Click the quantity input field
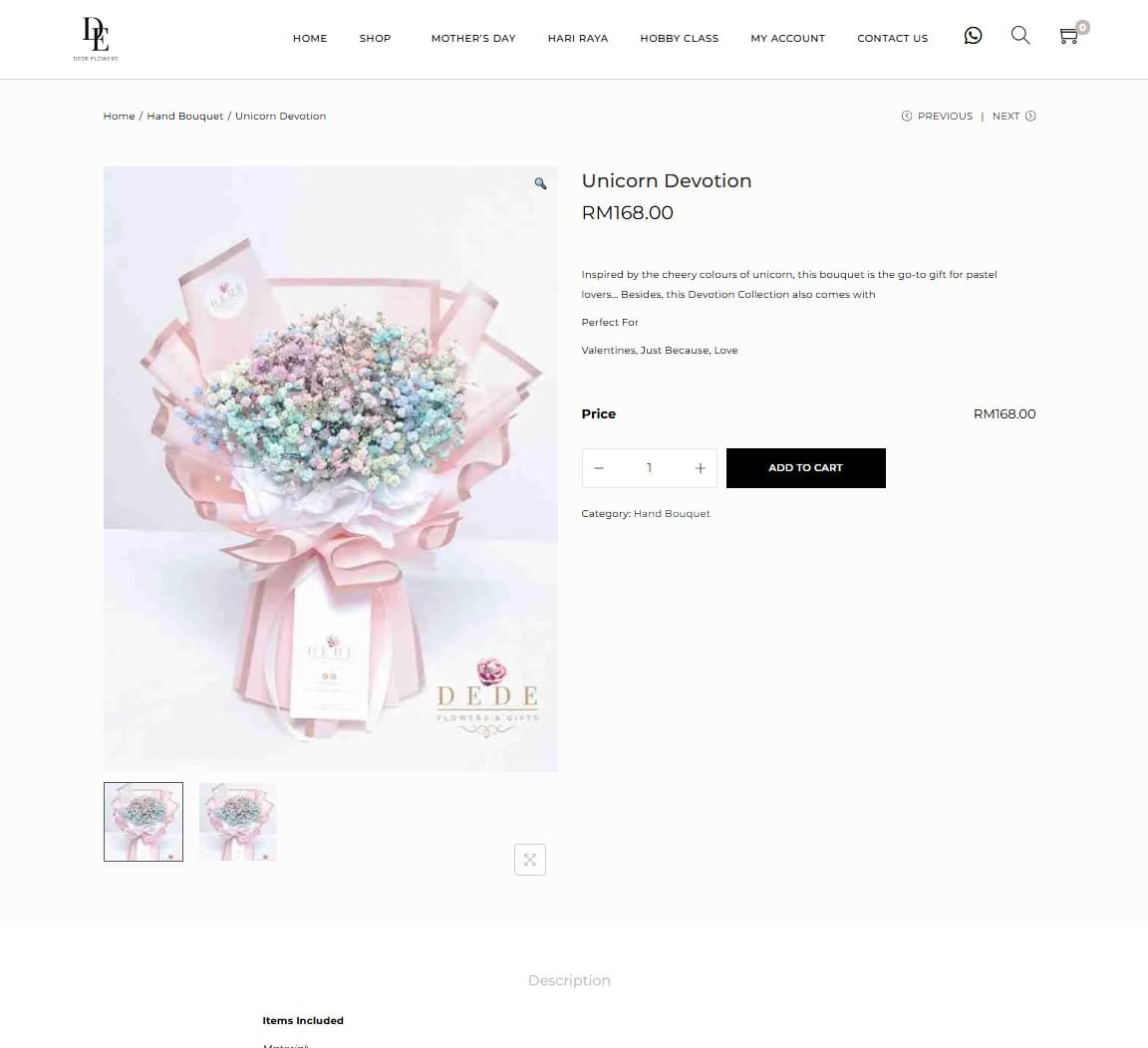The height and width of the screenshot is (1048, 1148). coord(650,467)
